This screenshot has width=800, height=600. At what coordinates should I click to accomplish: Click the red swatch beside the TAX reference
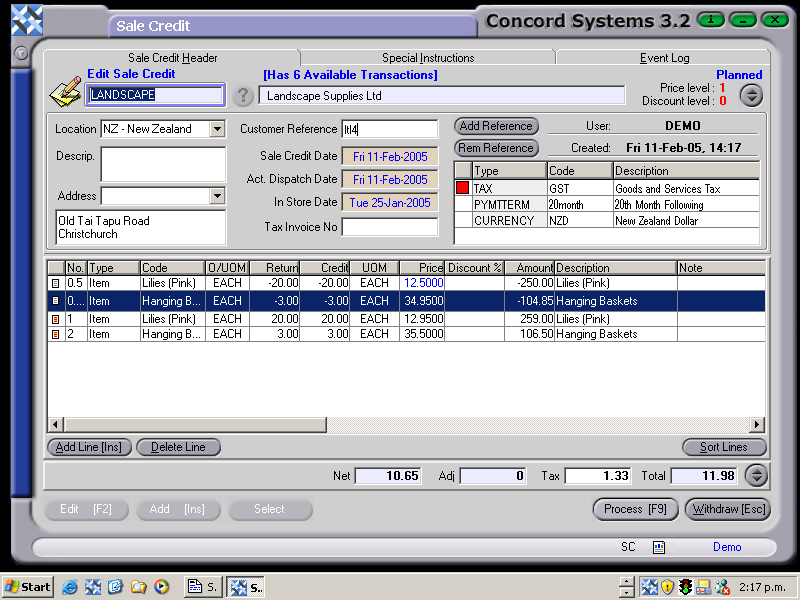pos(461,188)
